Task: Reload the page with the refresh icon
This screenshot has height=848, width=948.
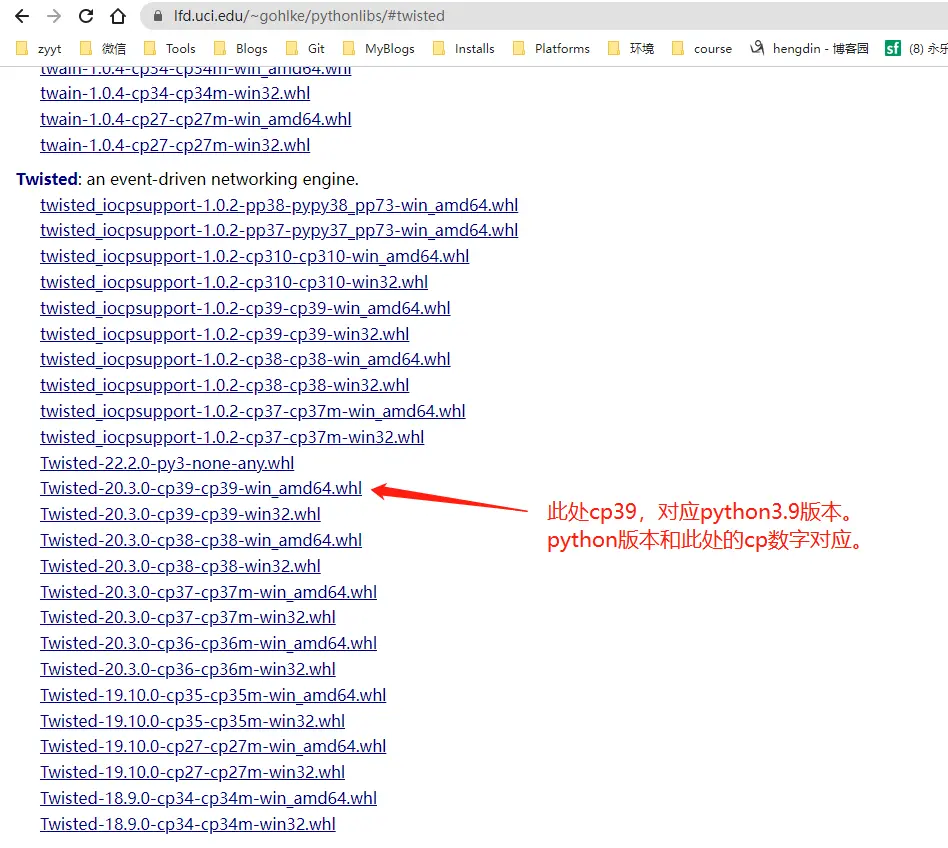Action: tap(86, 16)
